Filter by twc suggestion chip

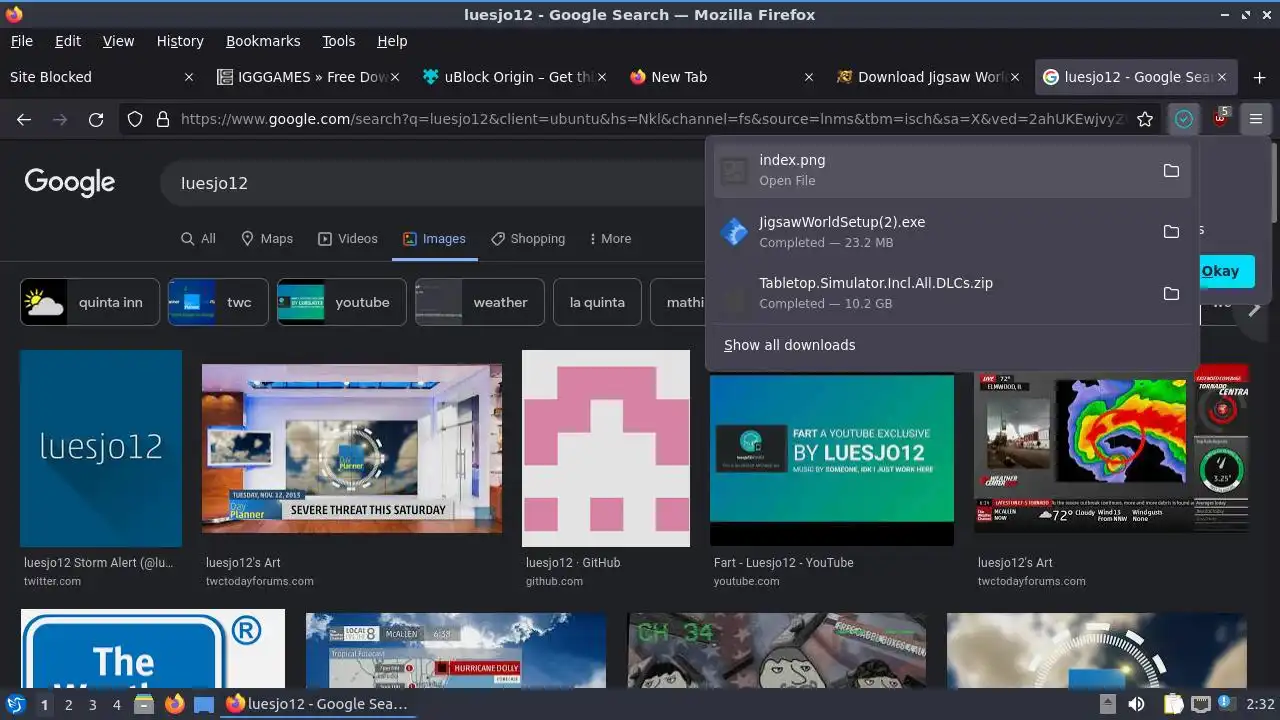(x=218, y=302)
